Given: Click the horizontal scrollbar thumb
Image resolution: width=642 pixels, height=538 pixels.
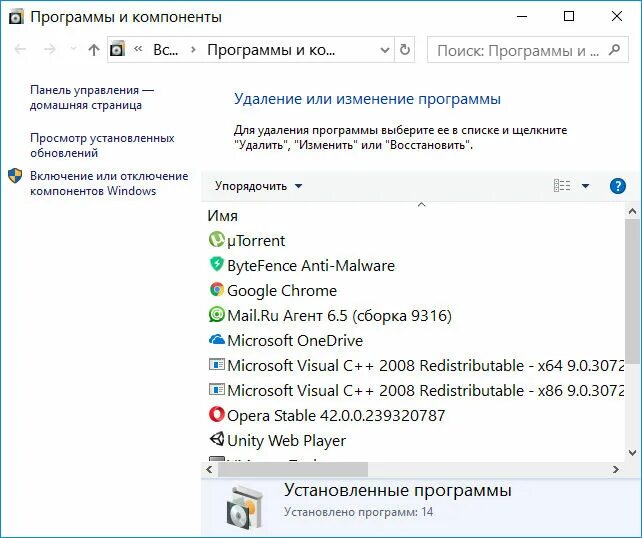Looking at the screenshot, I should pos(293,469).
